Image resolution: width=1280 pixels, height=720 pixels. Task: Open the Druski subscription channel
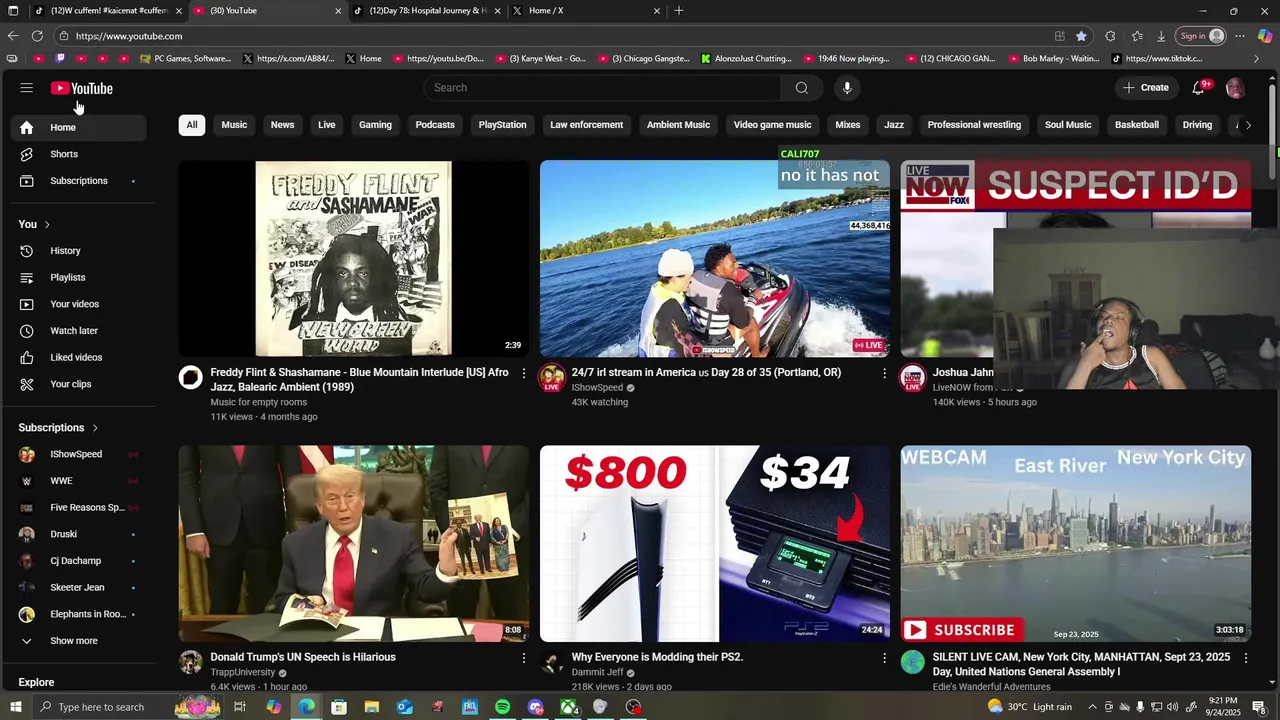79,534
